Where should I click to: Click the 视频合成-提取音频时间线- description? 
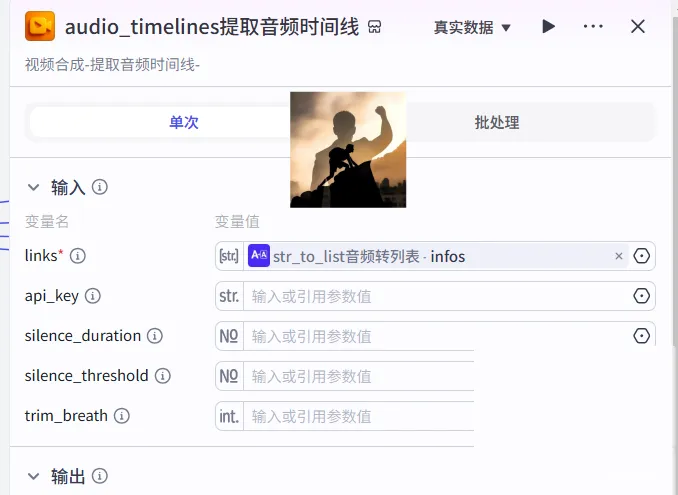(x=112, y=65)
